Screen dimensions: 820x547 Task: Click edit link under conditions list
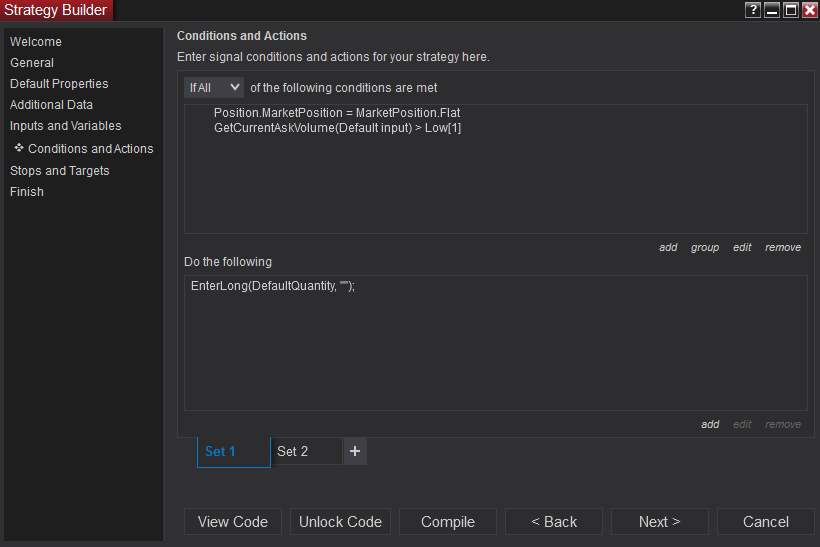741,247
